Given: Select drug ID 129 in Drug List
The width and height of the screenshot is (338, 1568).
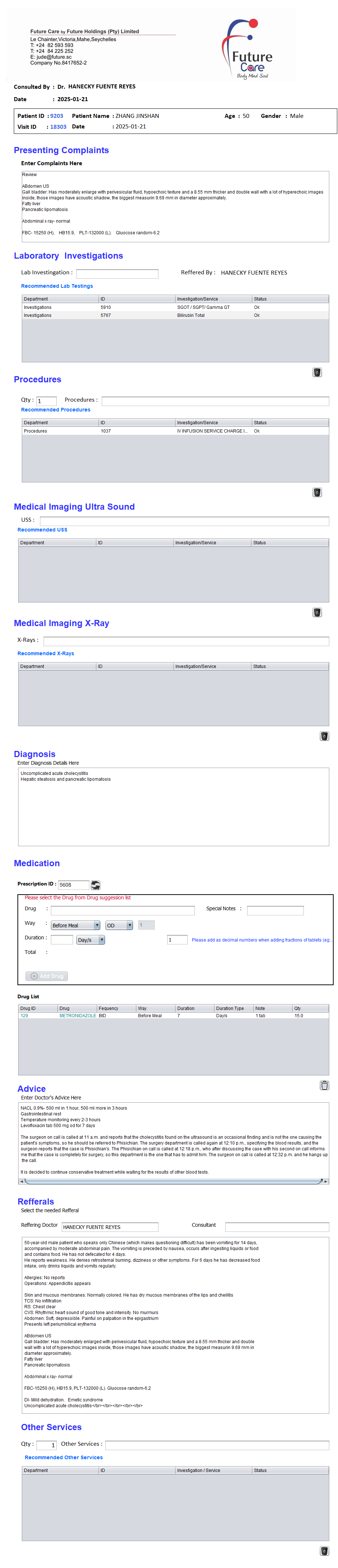Looking at the screenshot, I should click(24, 1015).
